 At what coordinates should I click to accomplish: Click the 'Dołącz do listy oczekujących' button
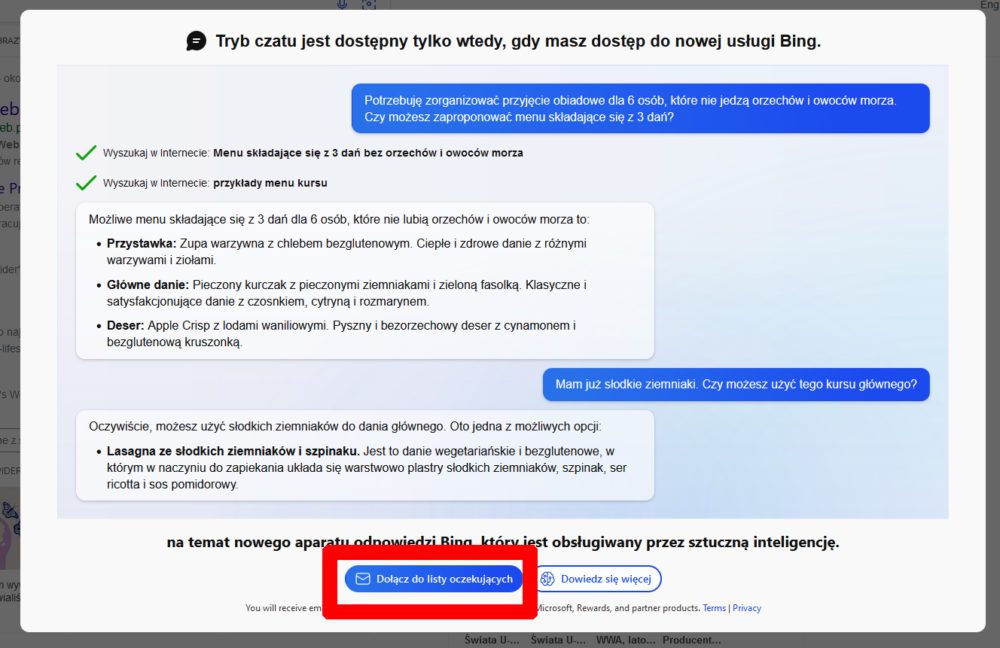click(x=434, y=579)
